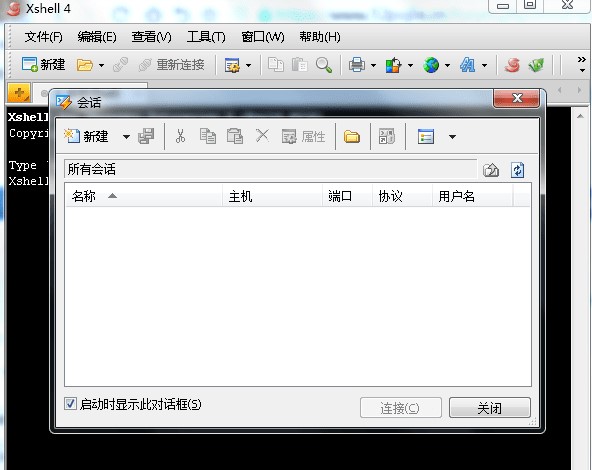Viewport: 592px width, 470px height.
Task: Click New in the Sessions dialog toolbar
Action: click(x=86, y=136)
